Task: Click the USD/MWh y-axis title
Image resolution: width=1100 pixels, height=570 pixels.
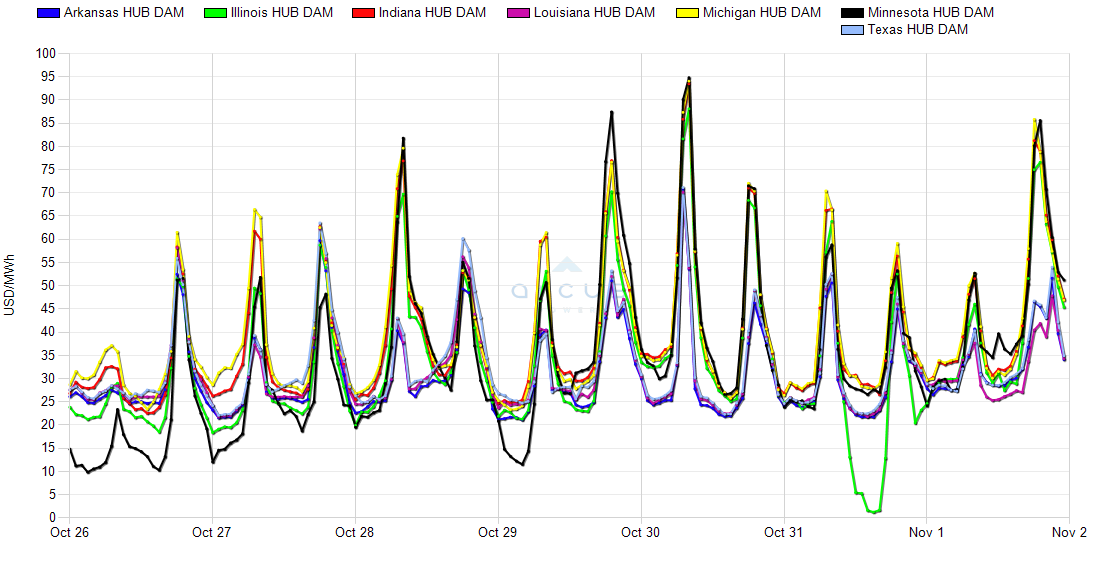Action: point(10,285)
